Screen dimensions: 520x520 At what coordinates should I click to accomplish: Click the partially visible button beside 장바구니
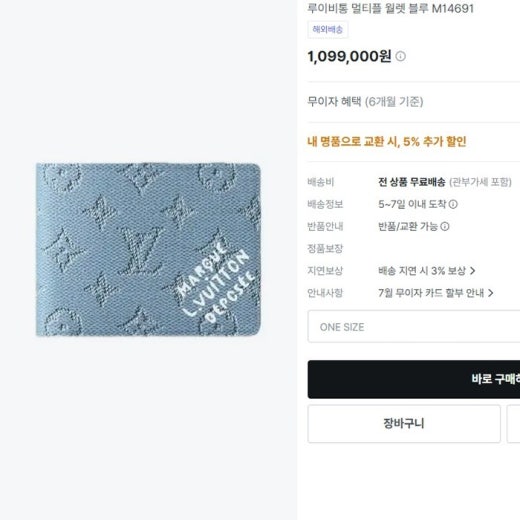click(513, 424)
